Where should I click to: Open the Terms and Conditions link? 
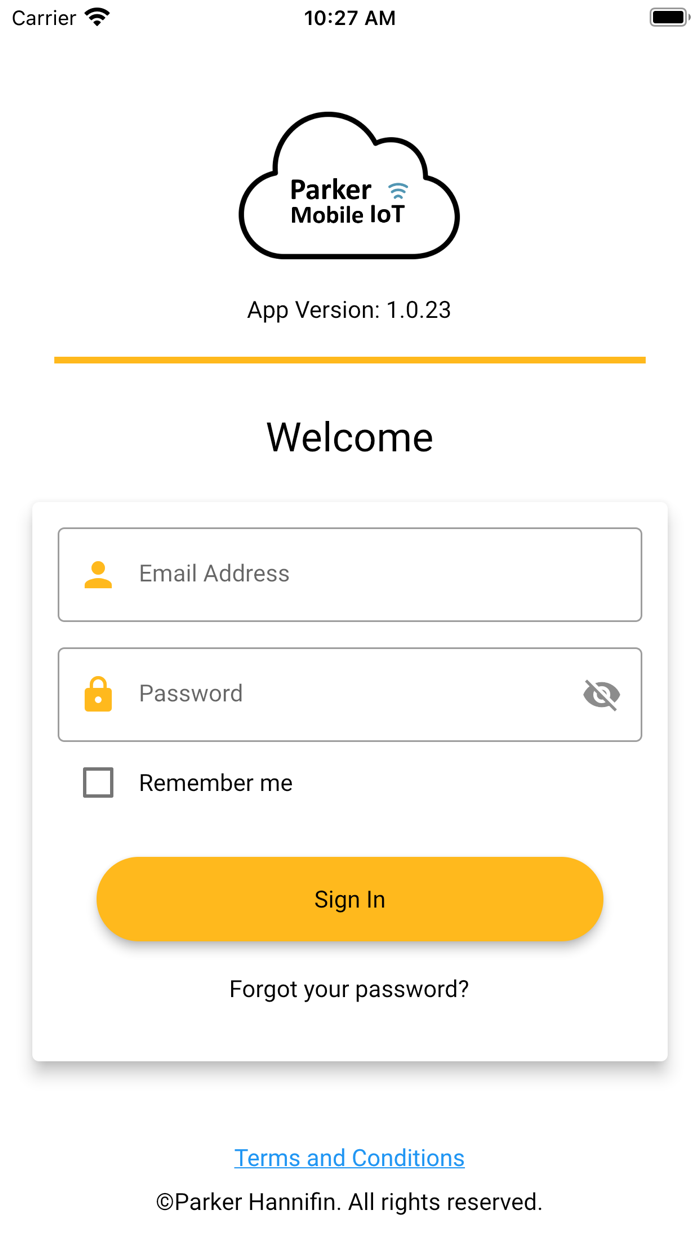point(349,1158)
